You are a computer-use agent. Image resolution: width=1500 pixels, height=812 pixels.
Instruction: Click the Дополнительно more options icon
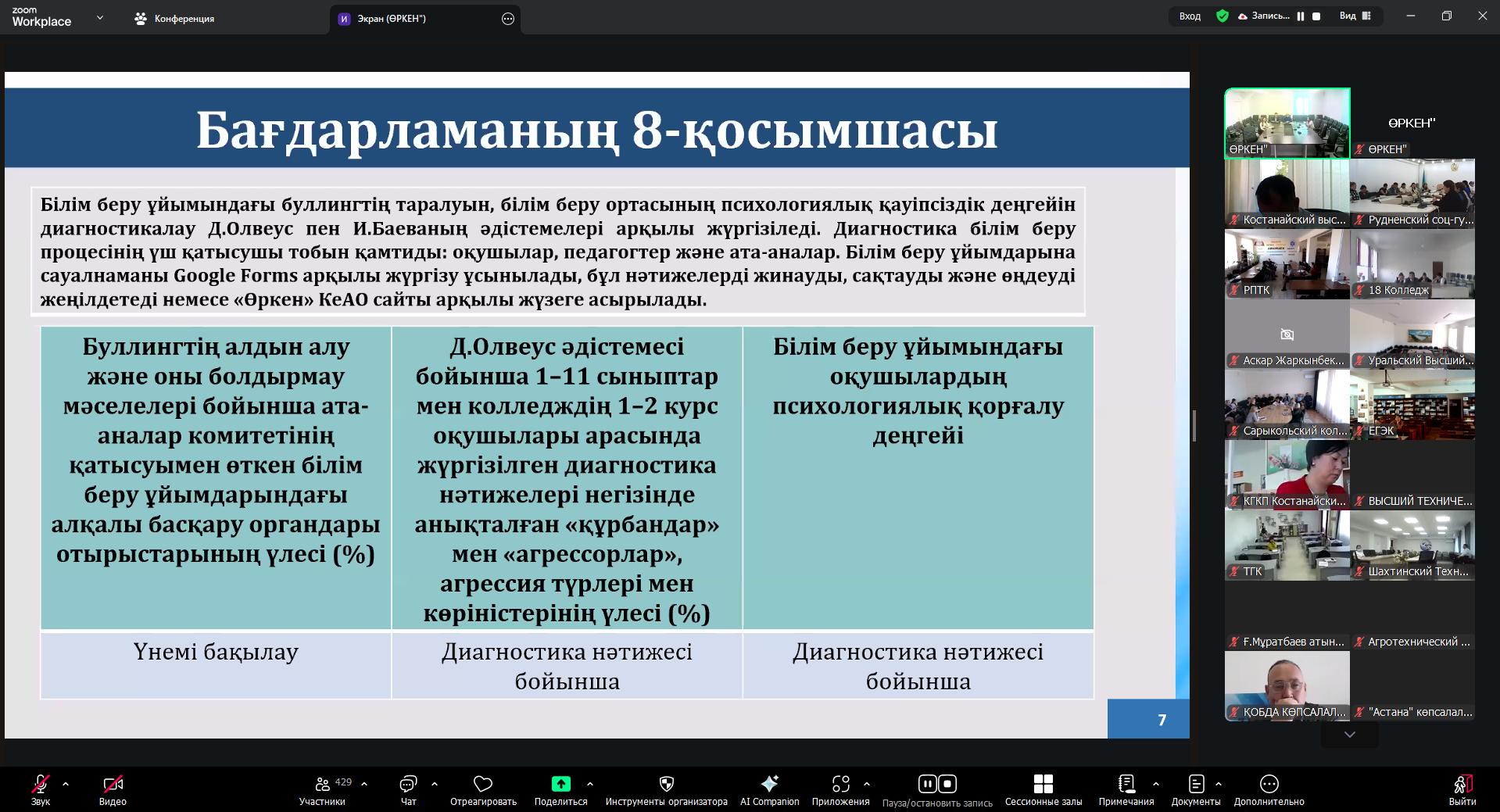coord(1269,784)
